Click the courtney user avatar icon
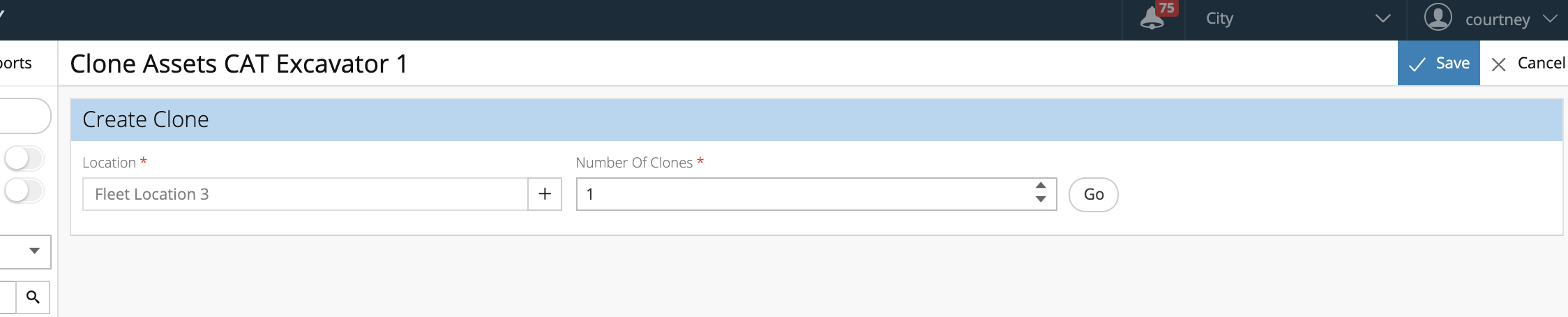 tap(1438, 17)
